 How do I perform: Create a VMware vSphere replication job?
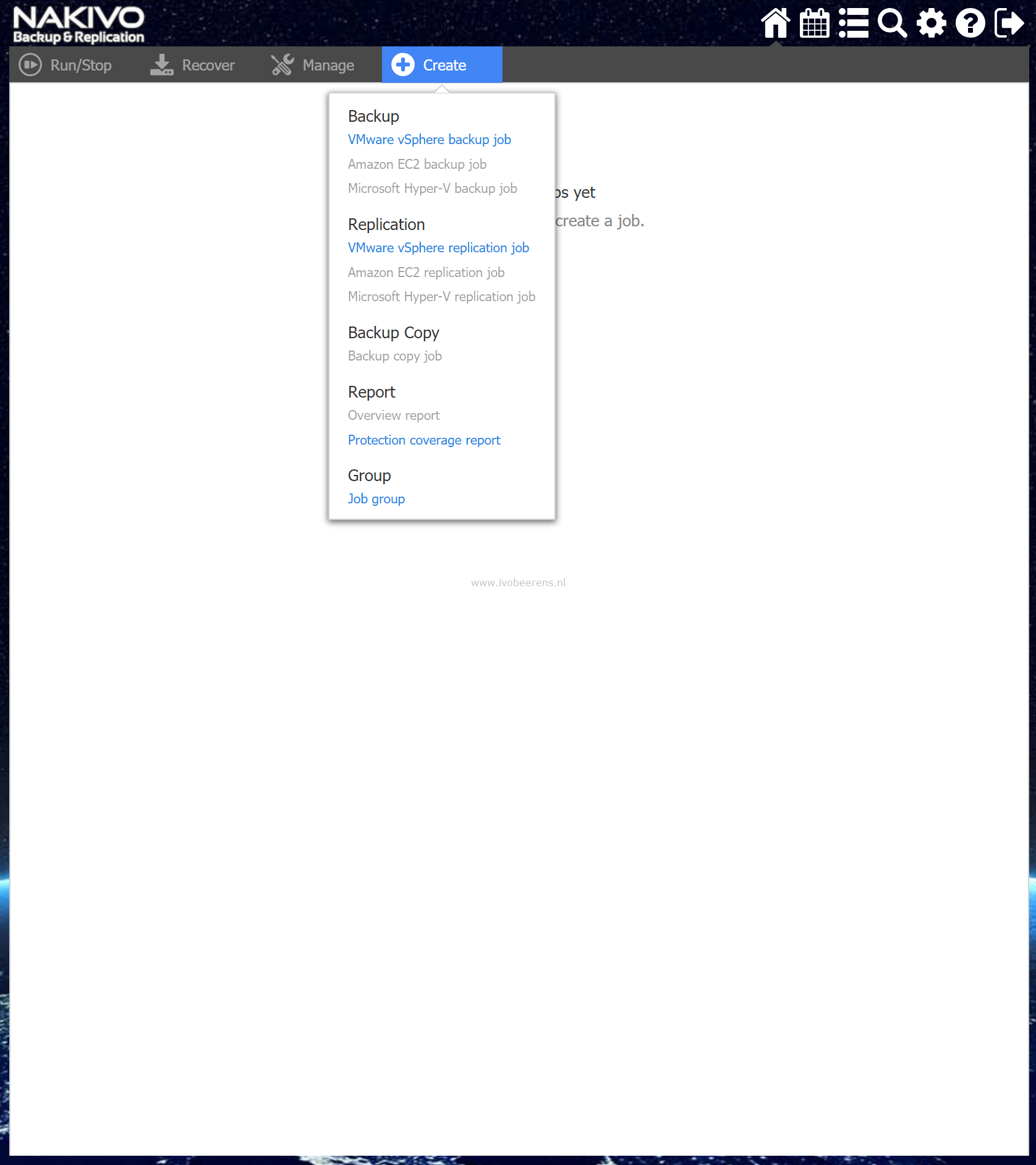coord(438,248)
